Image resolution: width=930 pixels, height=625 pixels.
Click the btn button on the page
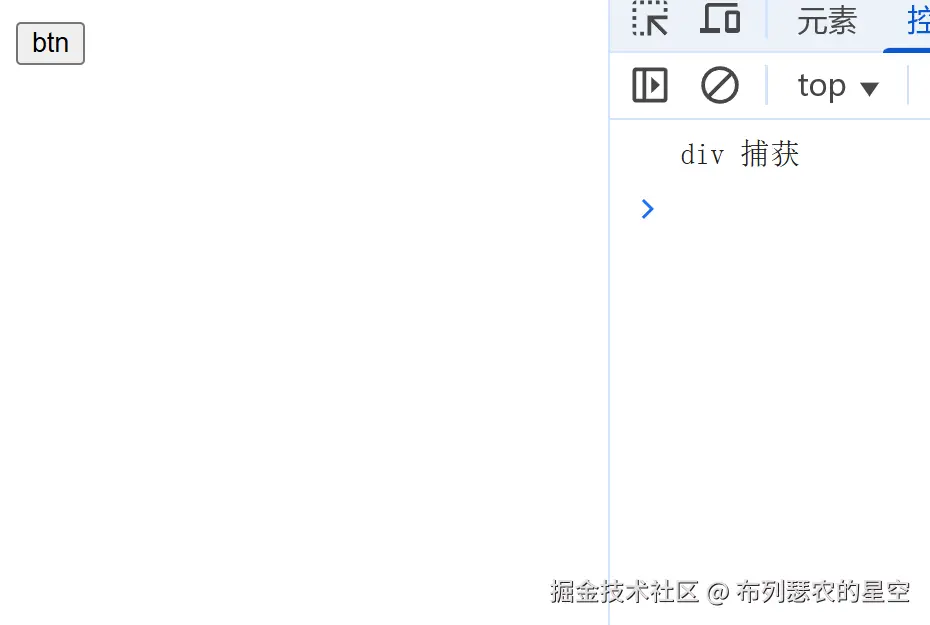[x=50, y=43]
